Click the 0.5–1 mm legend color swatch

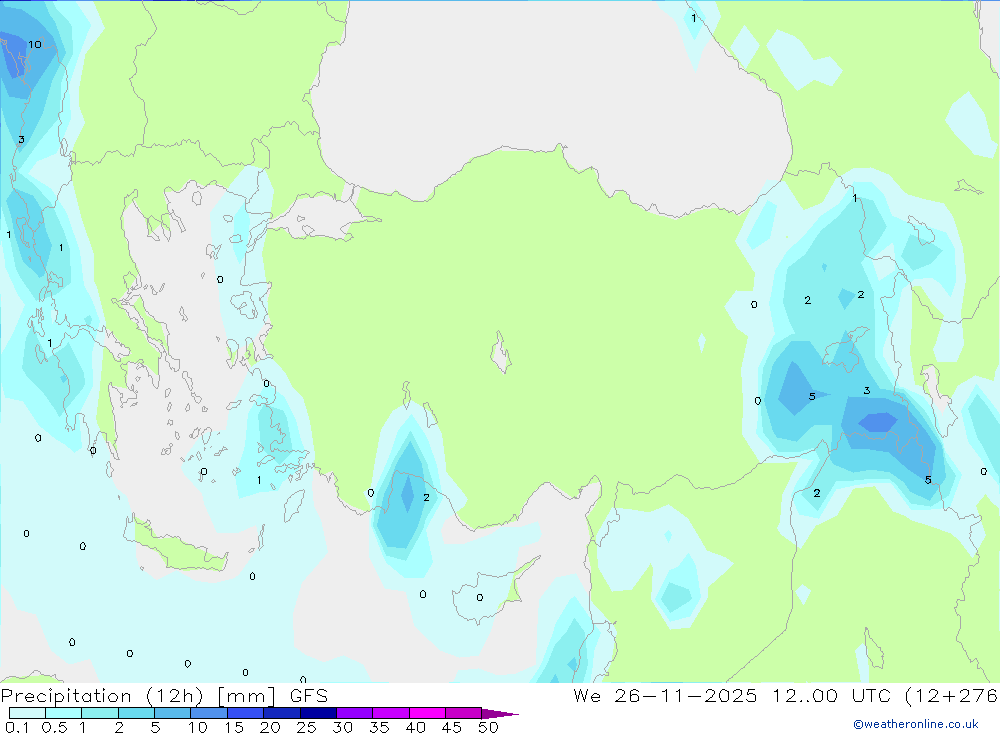point(64,713)
